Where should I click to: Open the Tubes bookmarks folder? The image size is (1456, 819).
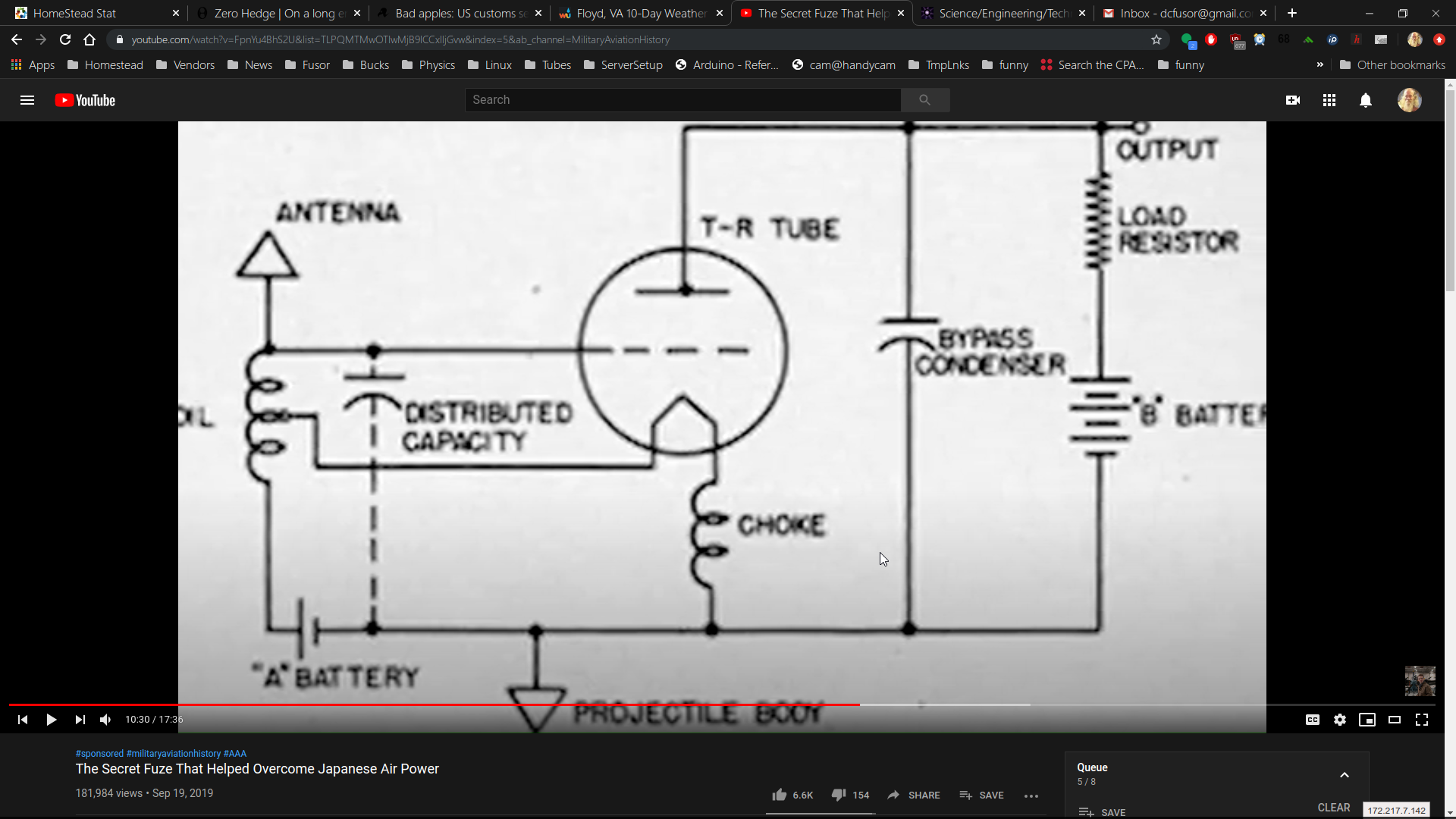[548, 65]
